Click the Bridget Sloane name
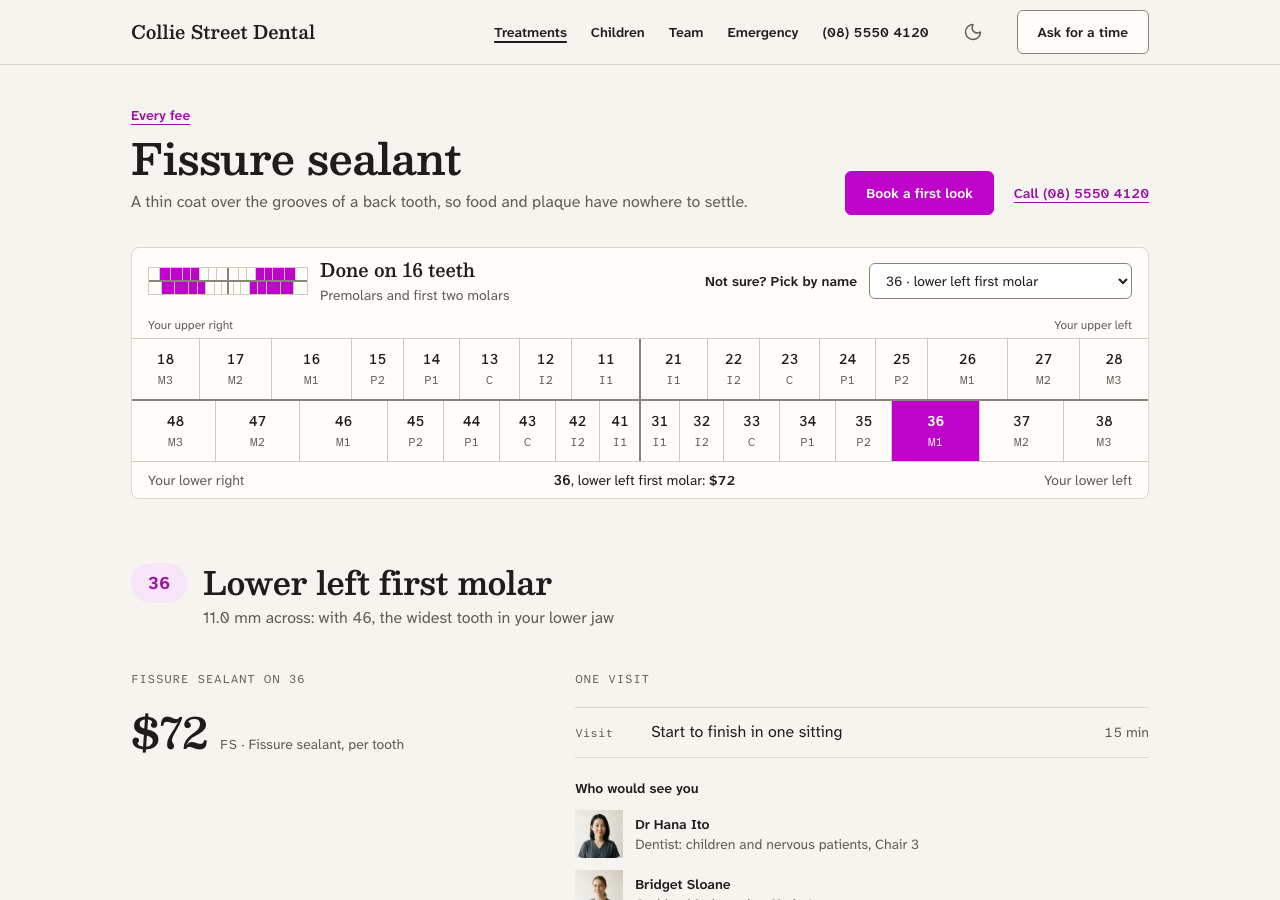Image resolution: width=1280 pixels, height=900 pixels. (683, 885)
